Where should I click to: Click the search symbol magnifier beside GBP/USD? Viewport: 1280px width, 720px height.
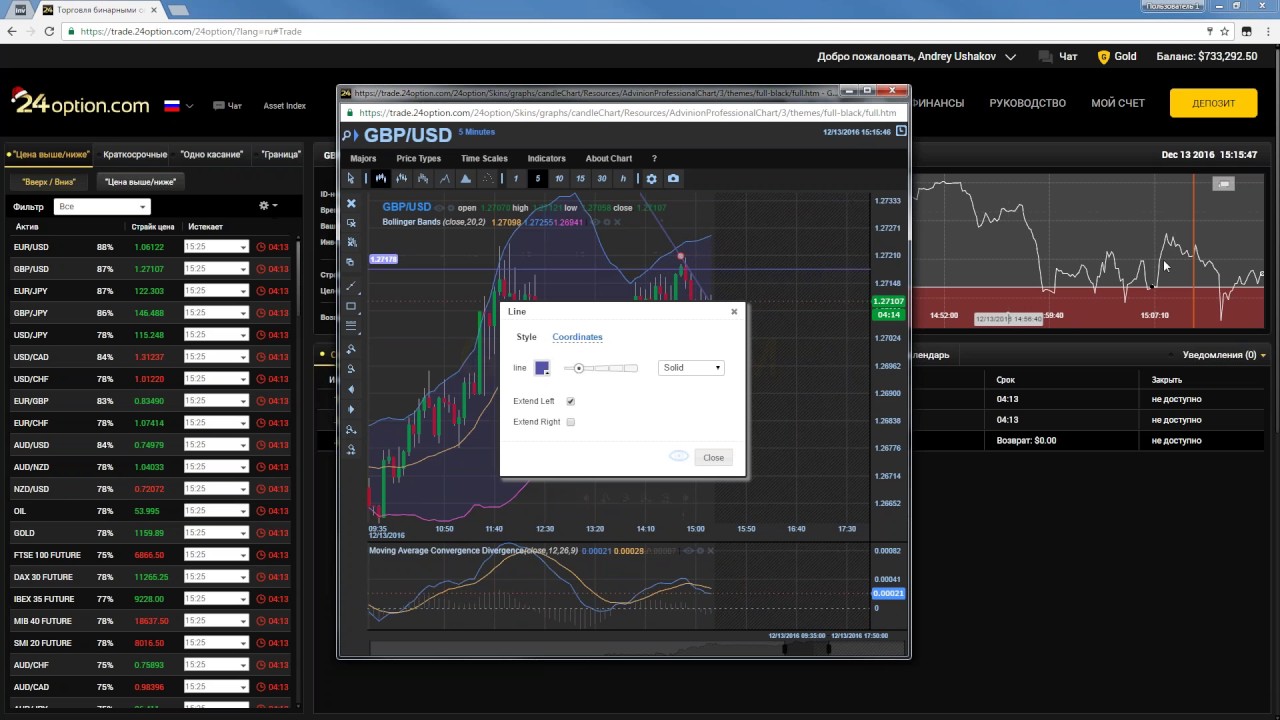348,136
